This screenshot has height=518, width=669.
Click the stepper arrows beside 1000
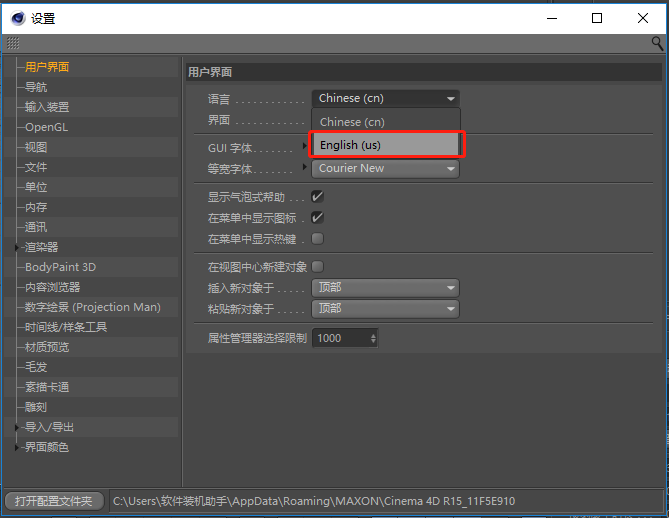click(373, 338)
